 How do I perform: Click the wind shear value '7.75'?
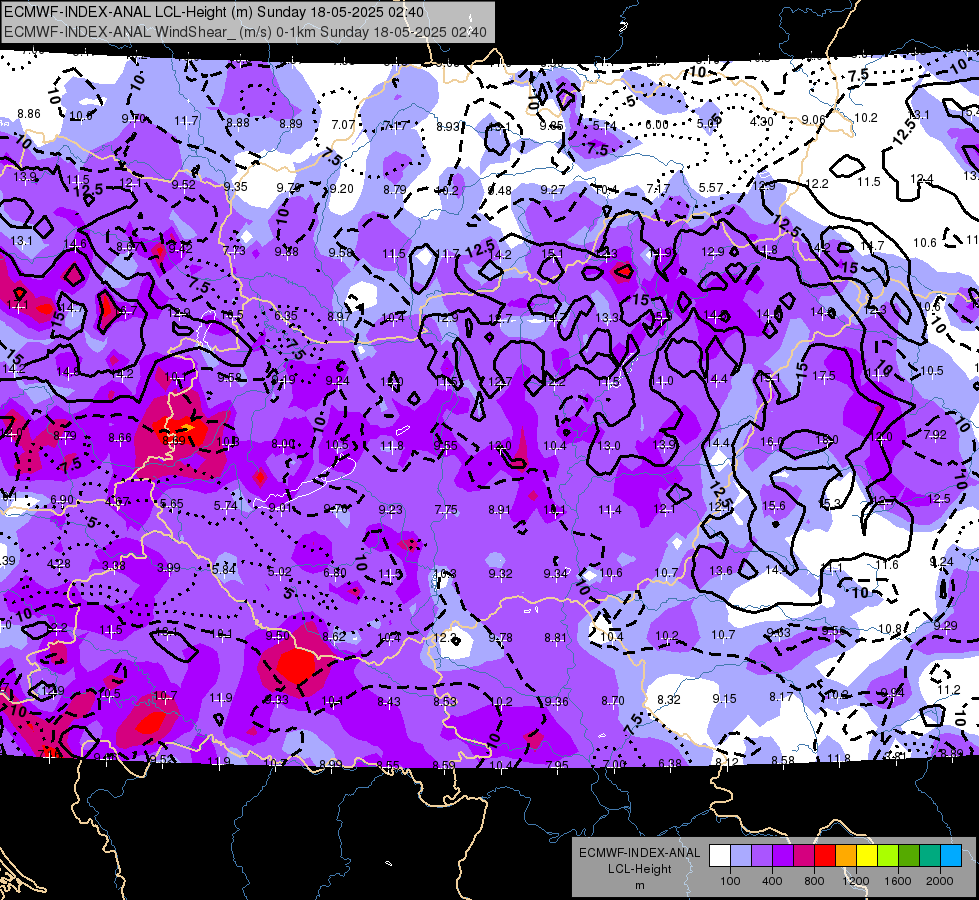tap(446, 510)
